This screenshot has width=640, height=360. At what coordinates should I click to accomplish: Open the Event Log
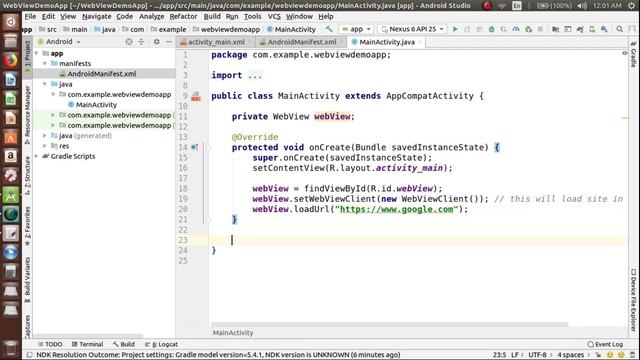[x=605, y=344]
